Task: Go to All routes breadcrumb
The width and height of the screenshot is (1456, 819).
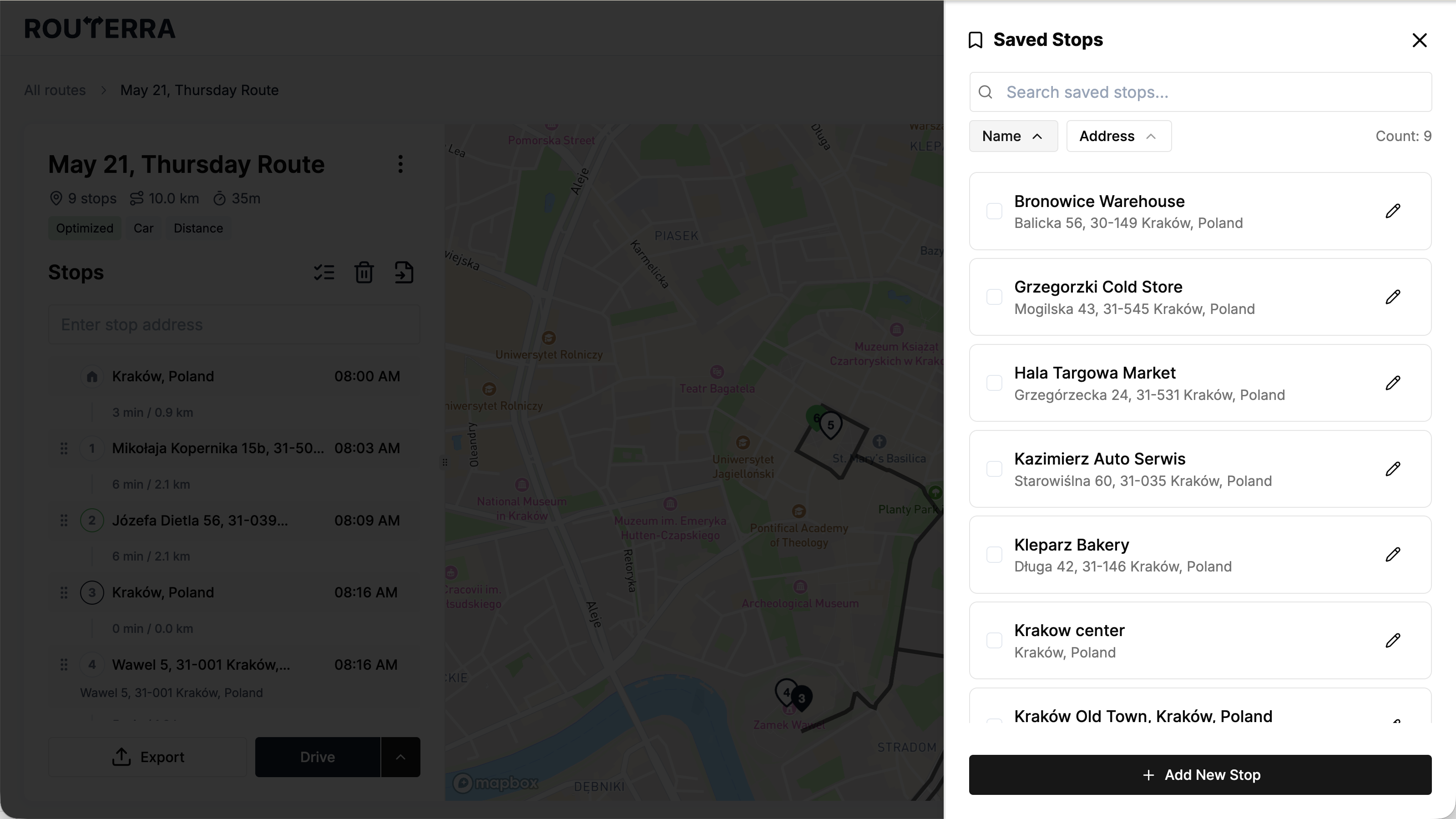Action: (x=55, y=91)
